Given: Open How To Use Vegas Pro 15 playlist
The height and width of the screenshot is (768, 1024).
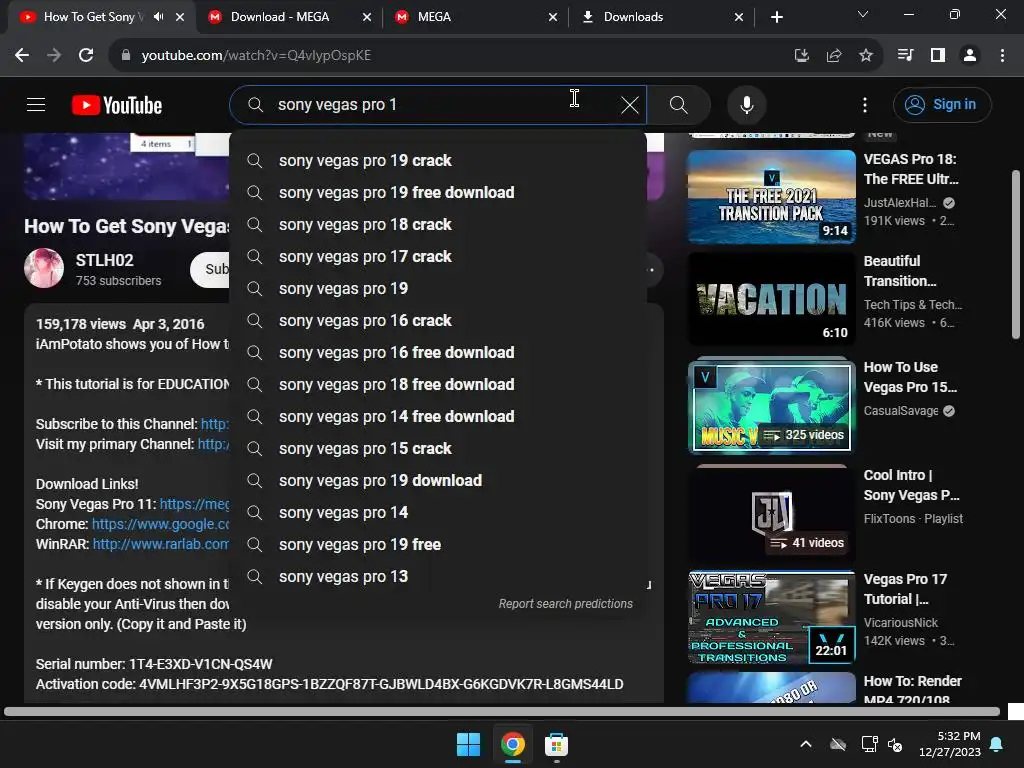Looking at the screenshot, I should (771, 406).
